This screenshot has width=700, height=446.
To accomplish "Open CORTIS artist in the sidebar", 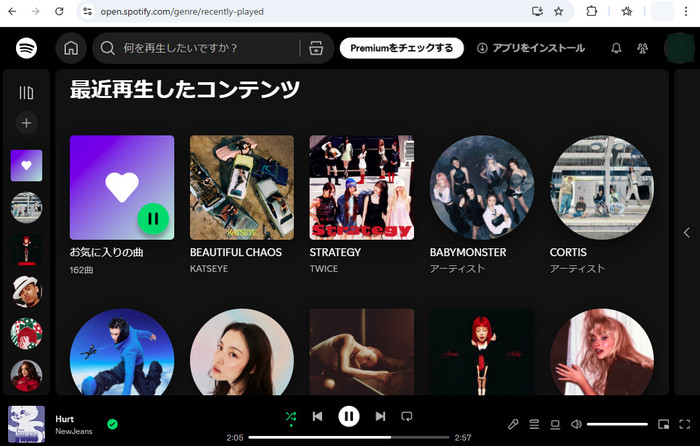I will click(26, 208).
